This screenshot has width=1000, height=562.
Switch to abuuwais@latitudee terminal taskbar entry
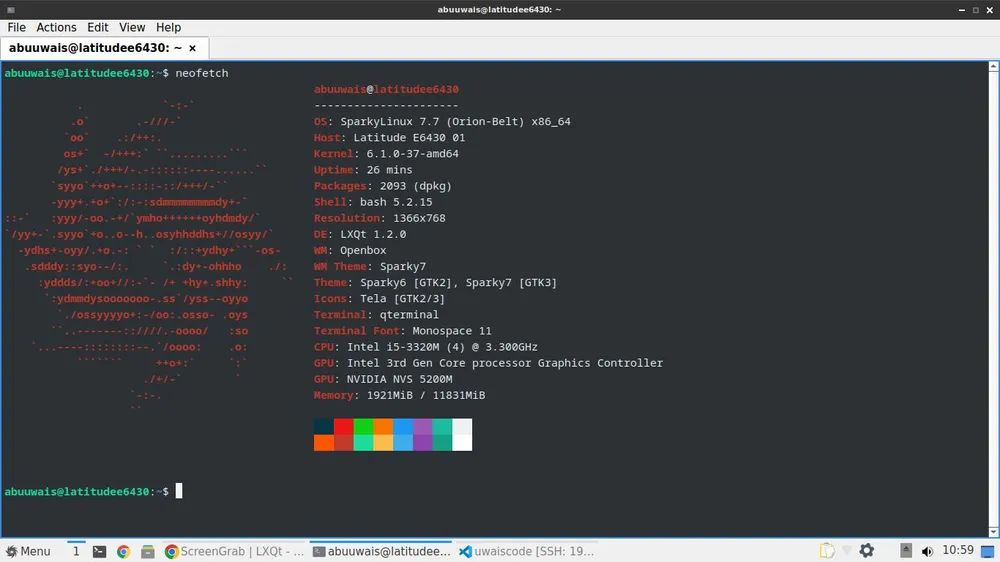coord(381,551)
